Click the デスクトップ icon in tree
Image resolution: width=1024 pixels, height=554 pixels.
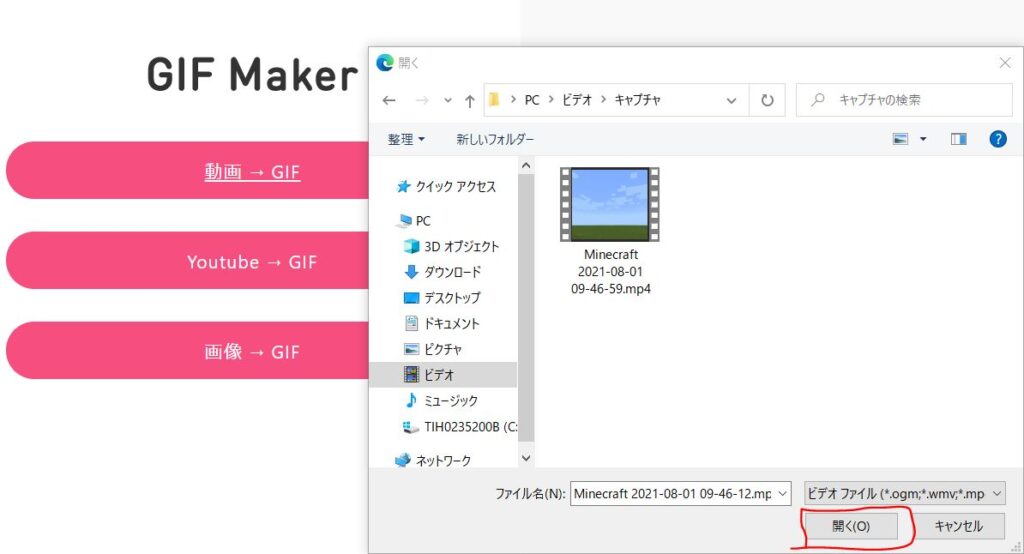coord(411,298)
